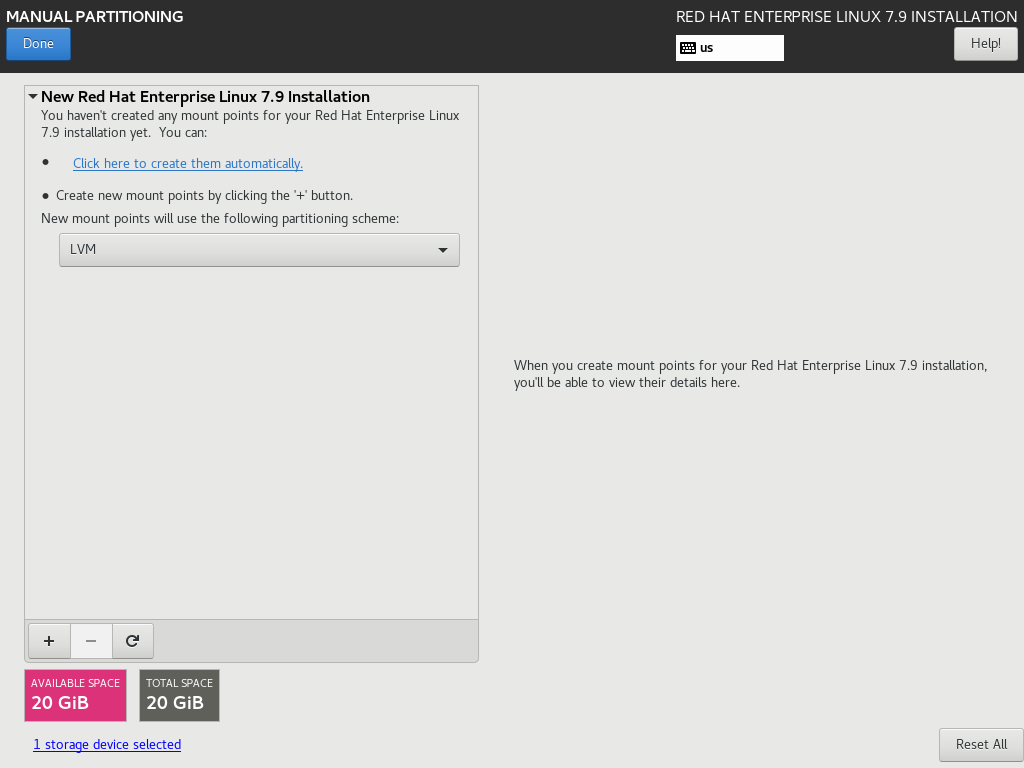Click the 'Create new mount points by clicking' text
Viewport: 1024px width, 768px height.
[204, 195]
